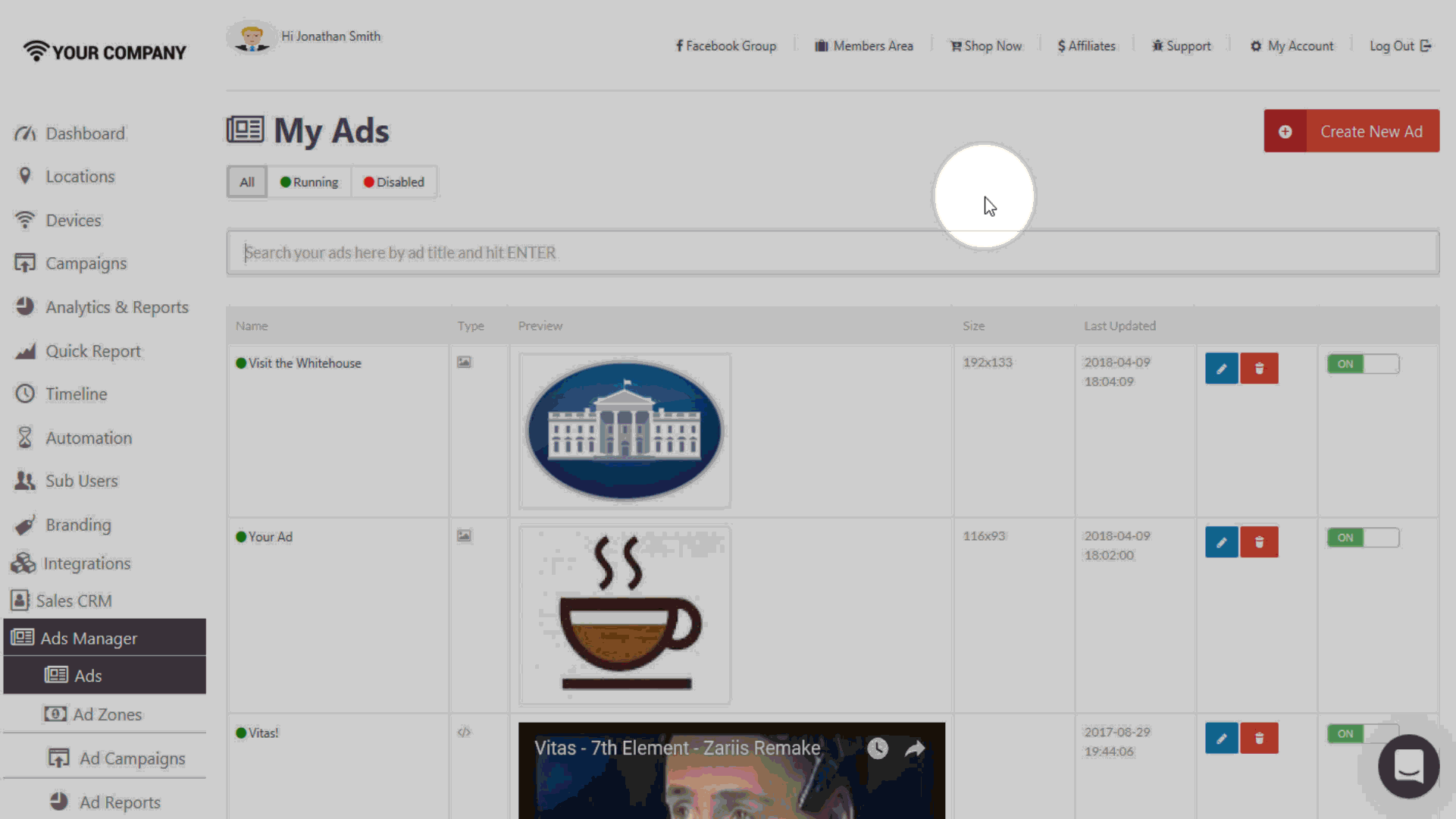Focus the ad title search field
1456x819 pixels.
click(833, 253)
